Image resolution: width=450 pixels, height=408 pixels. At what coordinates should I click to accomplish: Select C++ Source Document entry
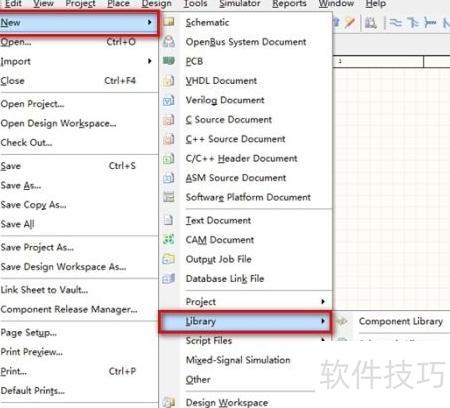coord(235,139)
